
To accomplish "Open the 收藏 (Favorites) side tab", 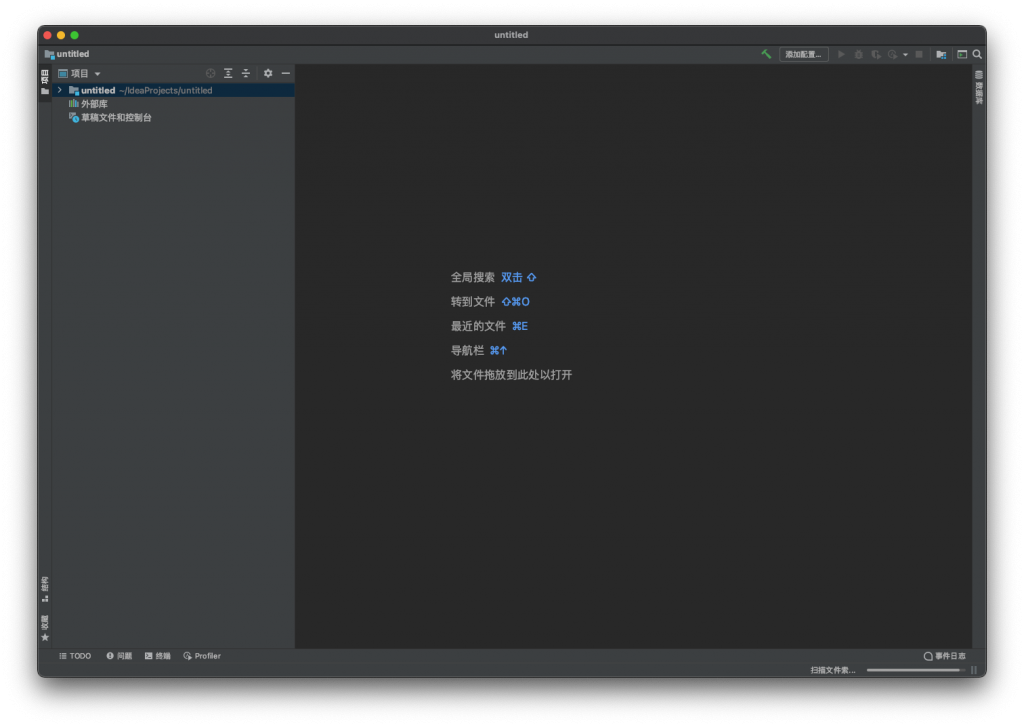I will pos(44,628).
